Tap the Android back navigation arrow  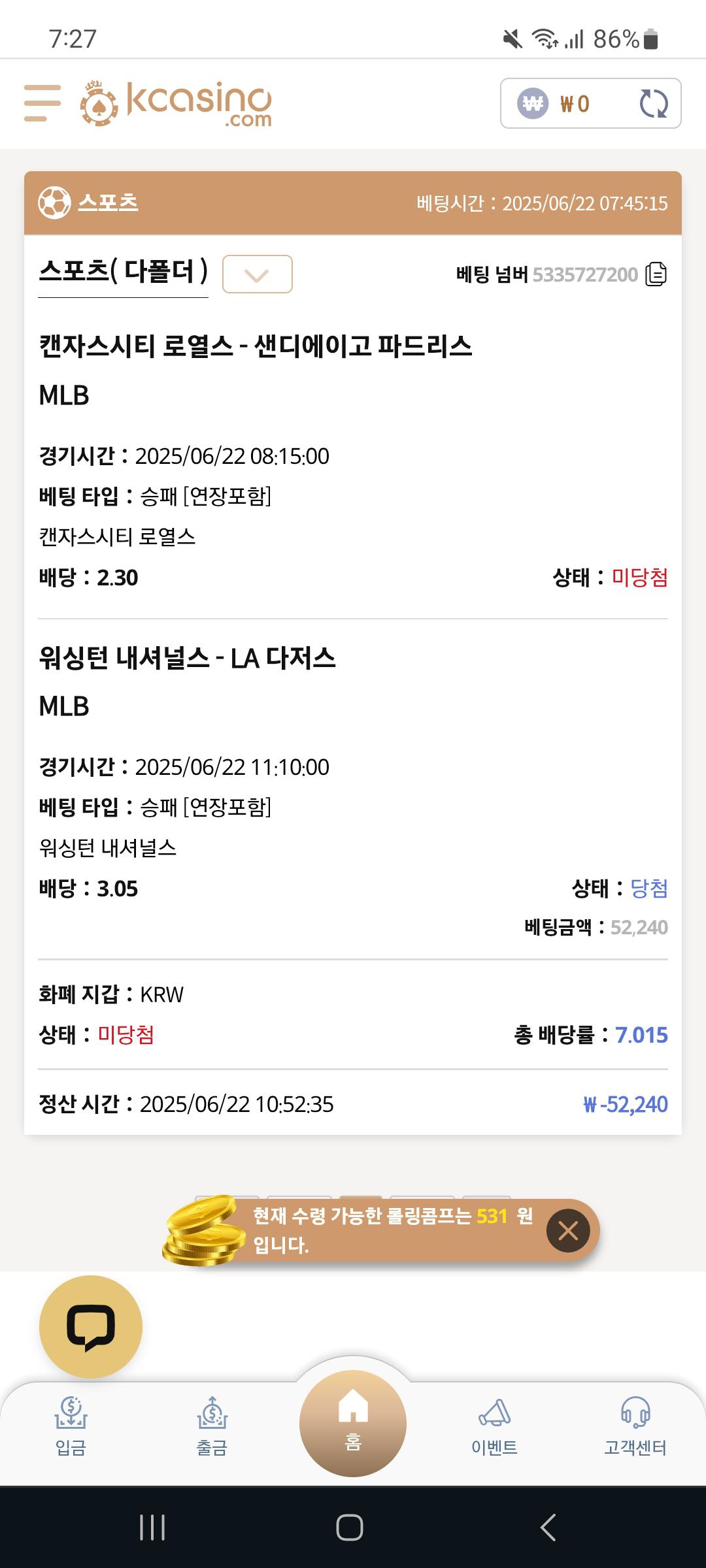click(548, 1527)
